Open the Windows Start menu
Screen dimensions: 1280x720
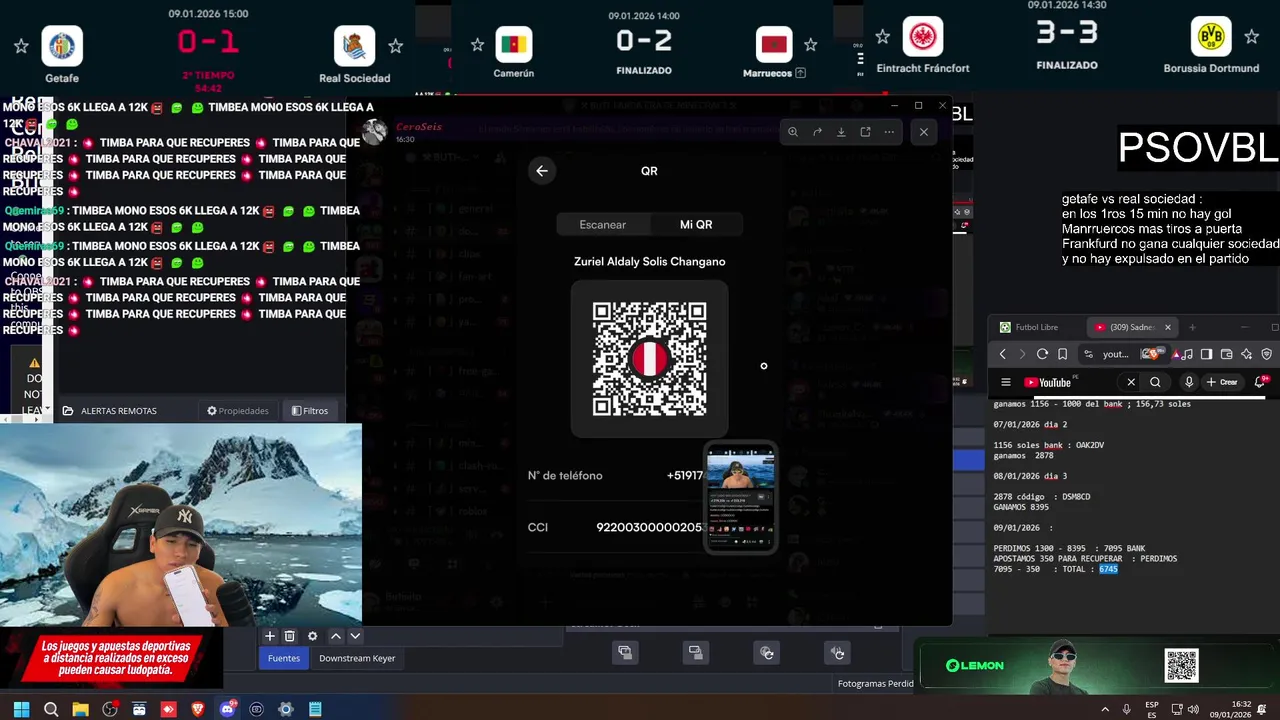pyautogui.click(x=21, y=709)
